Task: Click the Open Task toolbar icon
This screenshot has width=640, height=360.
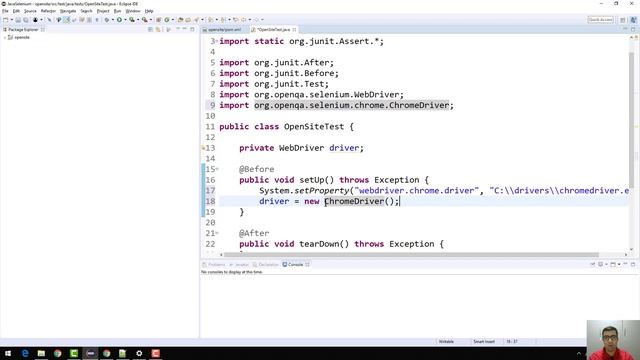Action: (x=188, y=20)
